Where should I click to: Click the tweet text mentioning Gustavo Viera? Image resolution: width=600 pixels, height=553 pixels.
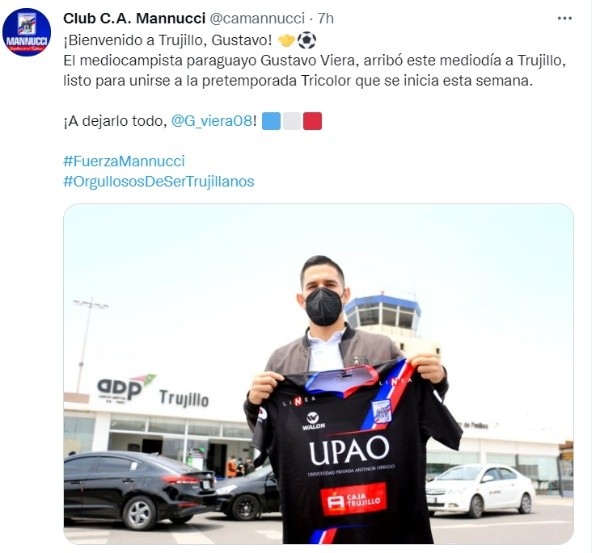[x=315, y=71]
